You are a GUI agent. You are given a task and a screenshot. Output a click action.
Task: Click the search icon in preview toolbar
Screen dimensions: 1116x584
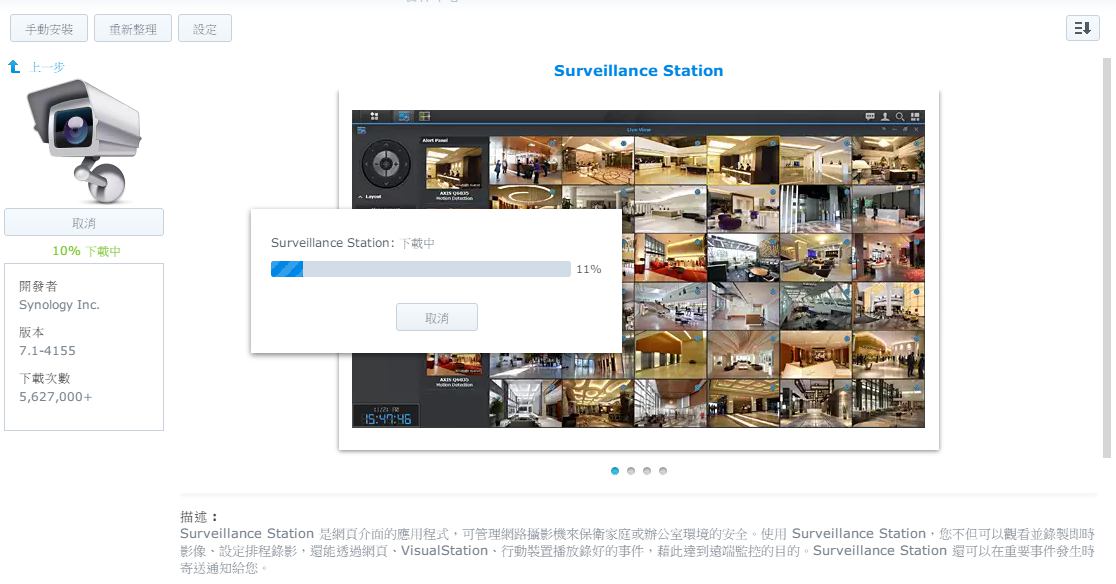point(900,117)
